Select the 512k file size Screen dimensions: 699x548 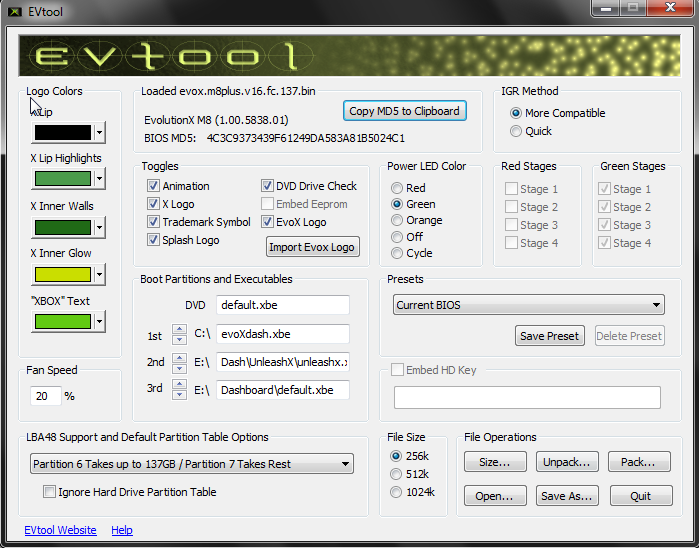click(x=396, y=474)
